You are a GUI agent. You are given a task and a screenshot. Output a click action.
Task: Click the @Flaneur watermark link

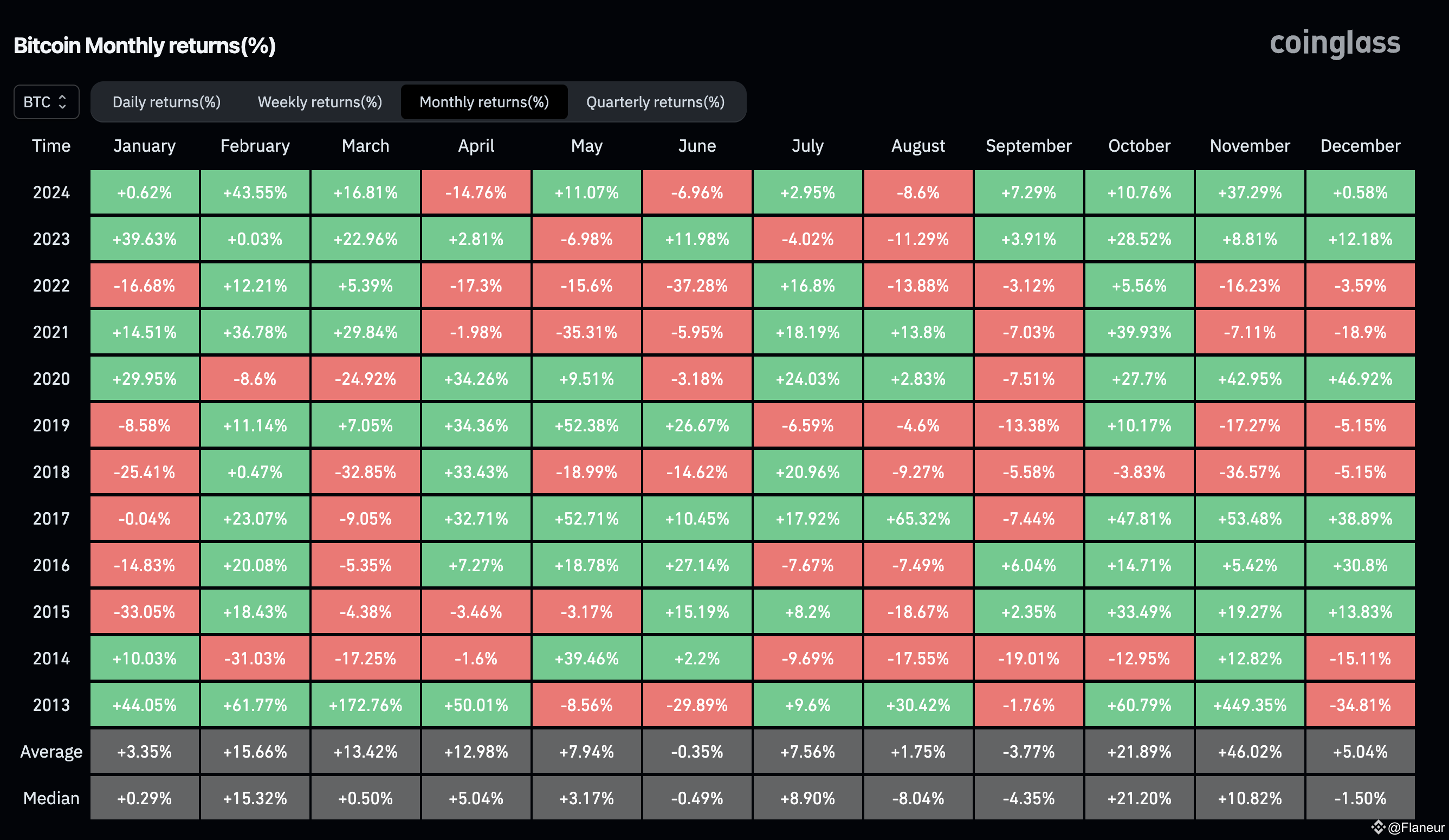pyautogui.click(x=1415, y=828)
